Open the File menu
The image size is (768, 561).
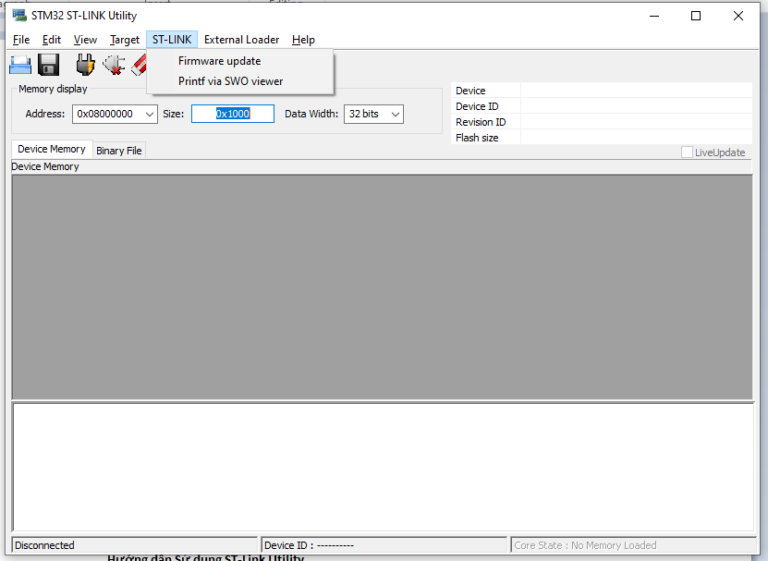pyautogui.click(x=21, y=40)
